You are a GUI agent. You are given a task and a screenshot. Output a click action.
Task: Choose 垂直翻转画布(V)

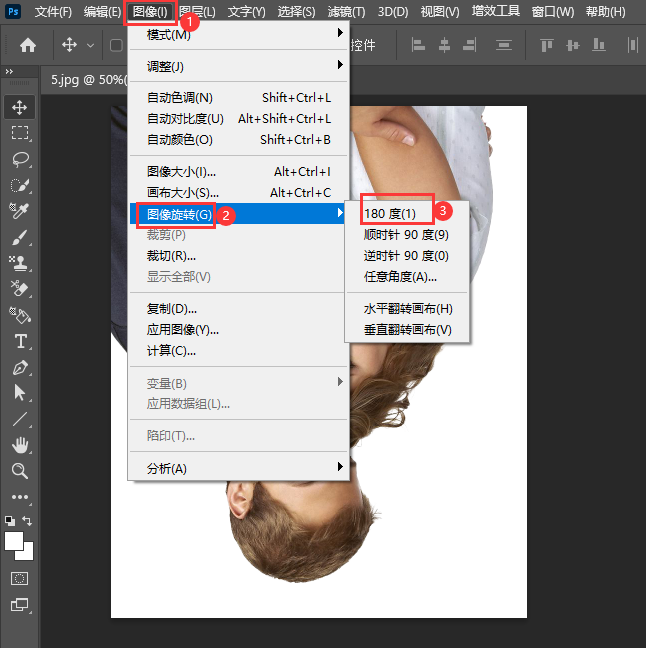pos(407,329)
